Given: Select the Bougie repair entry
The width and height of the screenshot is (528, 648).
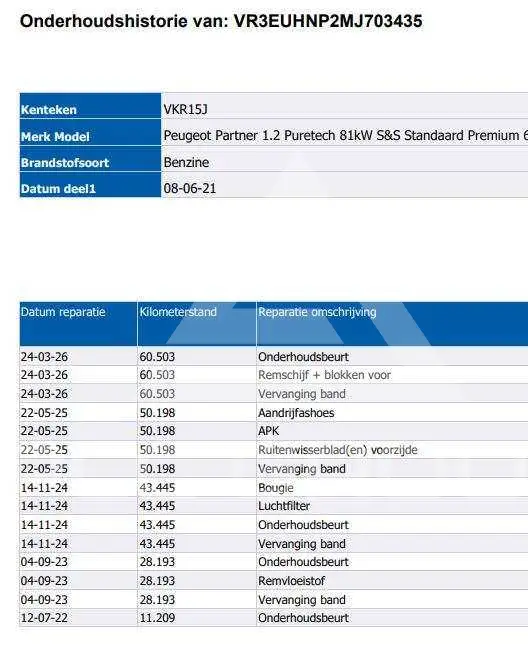Looking at the screenshot, I should click(x=276, y=488).
